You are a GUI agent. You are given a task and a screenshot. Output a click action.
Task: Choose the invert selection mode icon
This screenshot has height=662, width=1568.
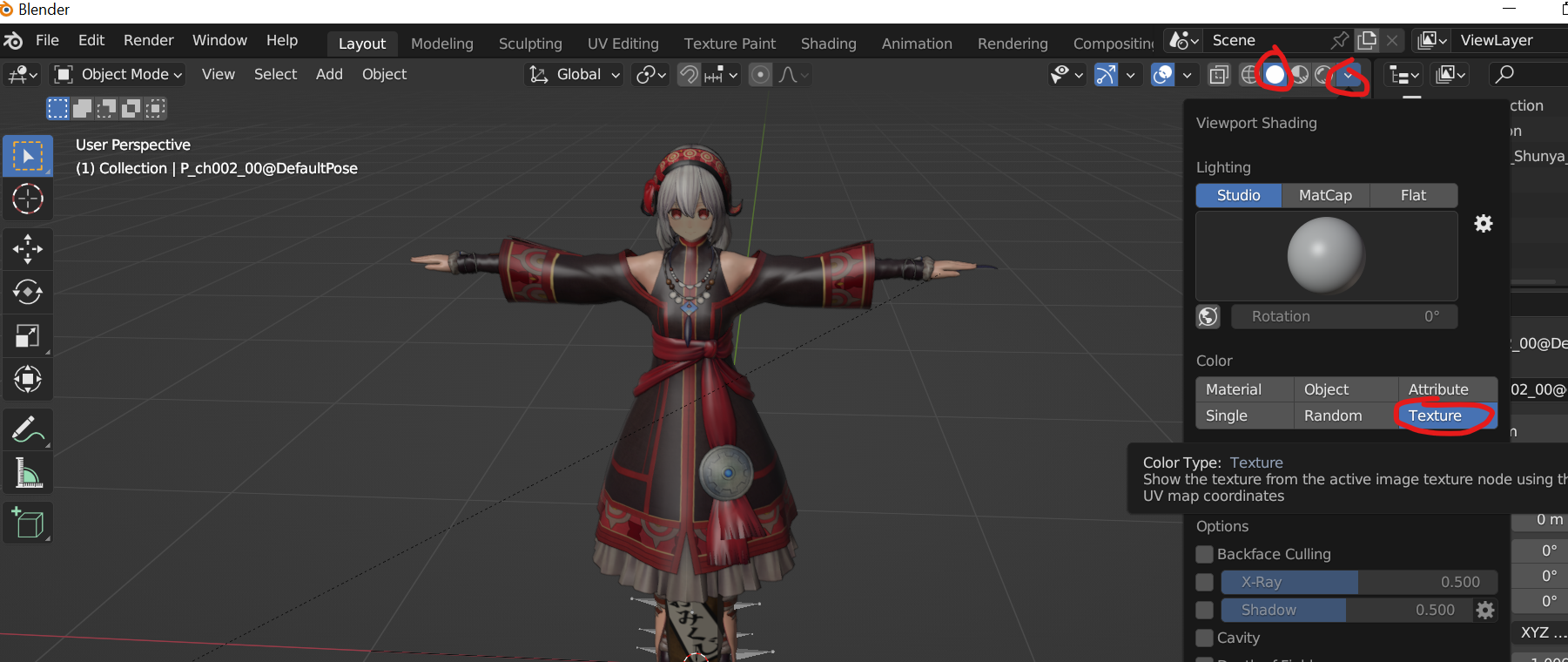131,108
